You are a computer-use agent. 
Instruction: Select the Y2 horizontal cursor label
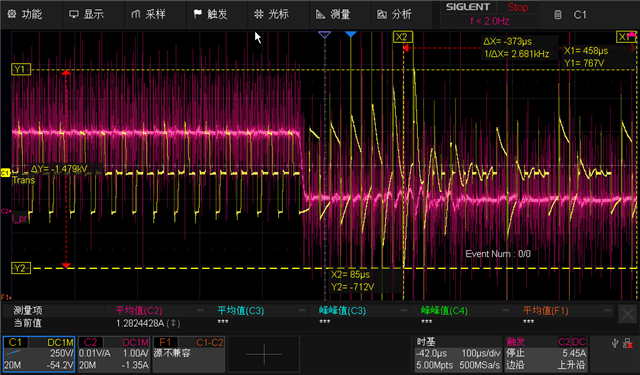(x=21, y=268)
